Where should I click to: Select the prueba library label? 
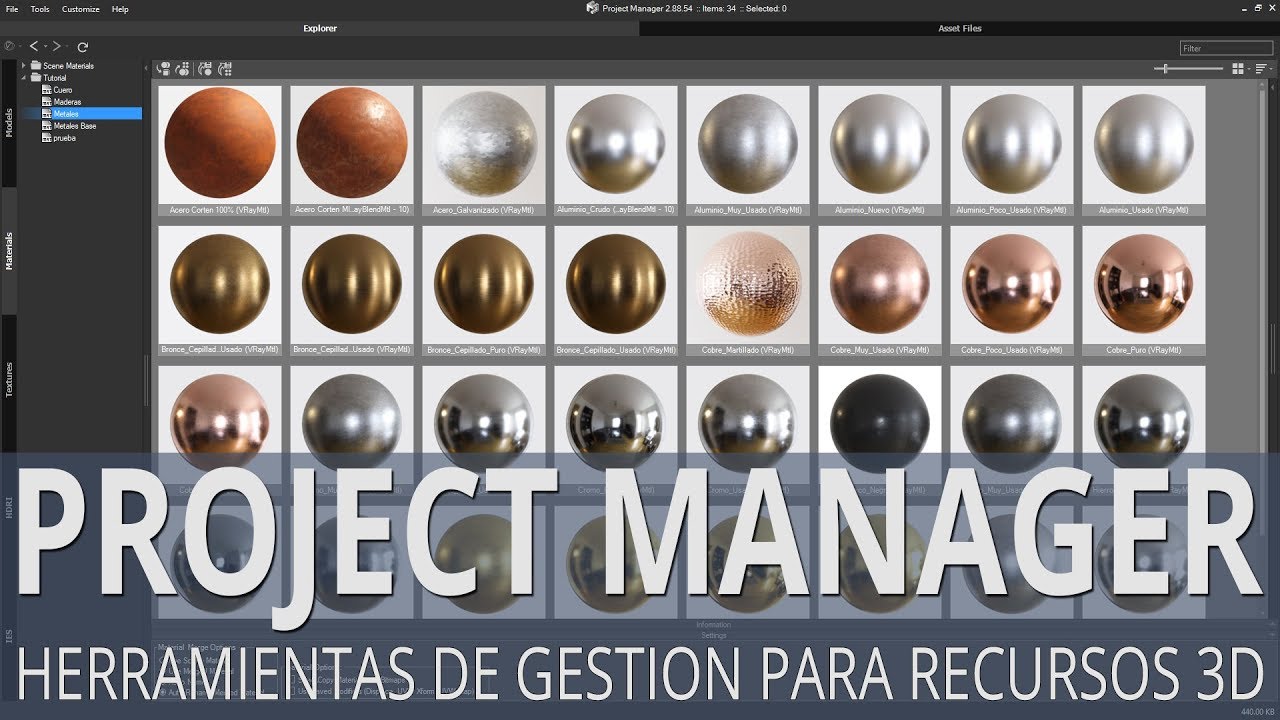(65, 138)
